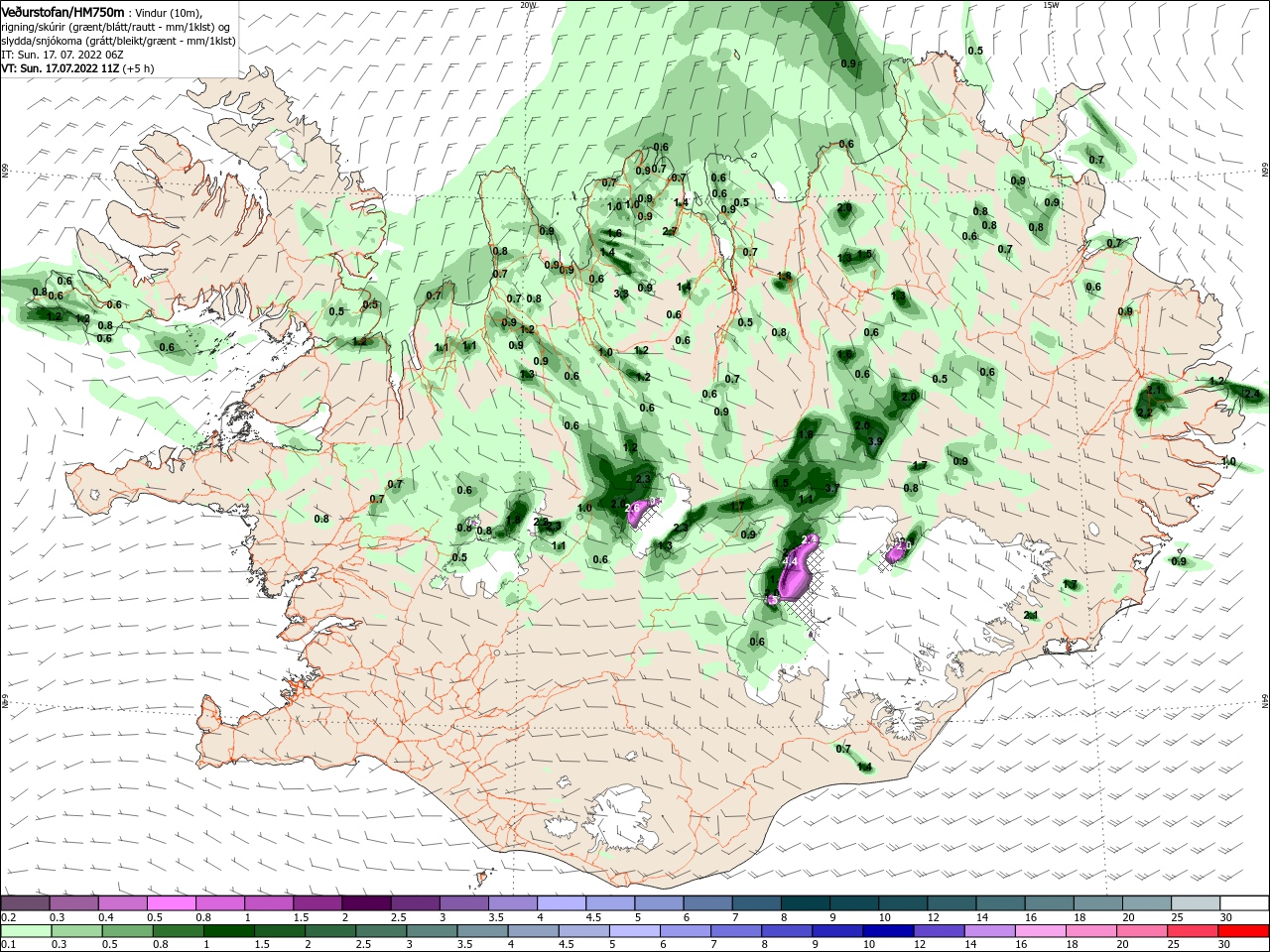Select the darkest purple 2 legend swatch

(366, 903)
